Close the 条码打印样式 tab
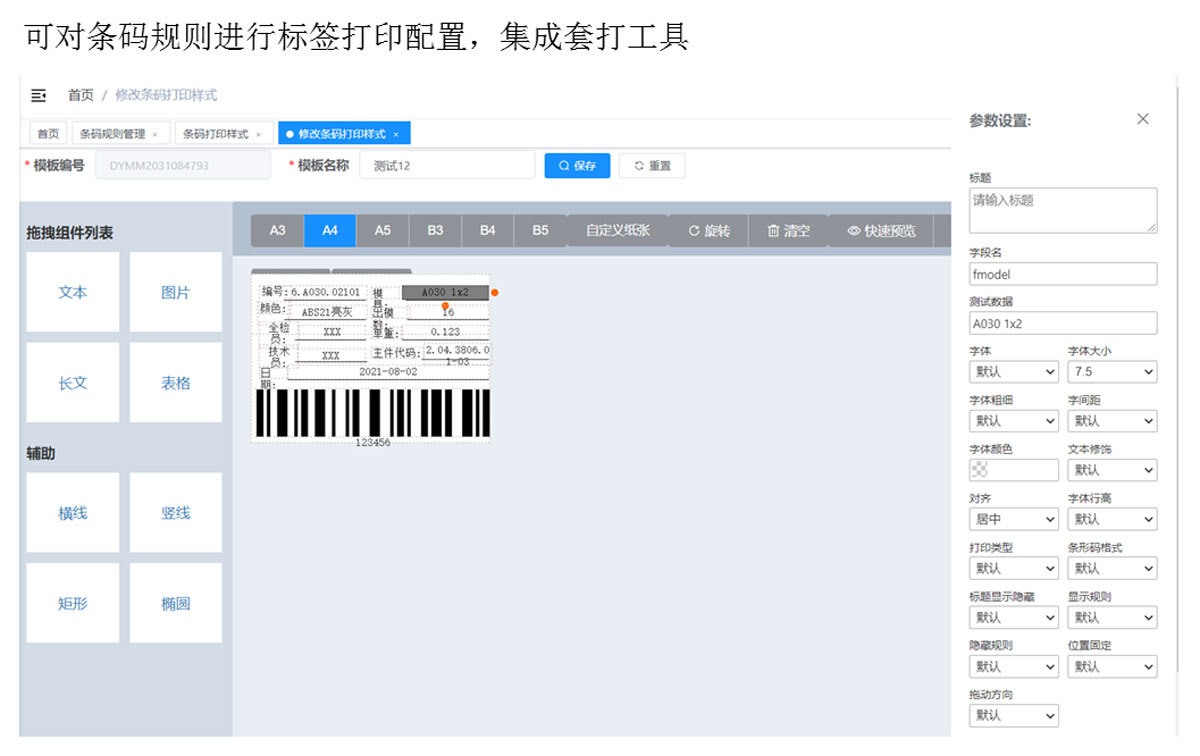1200x756 pixels. [x=258, y=134]
